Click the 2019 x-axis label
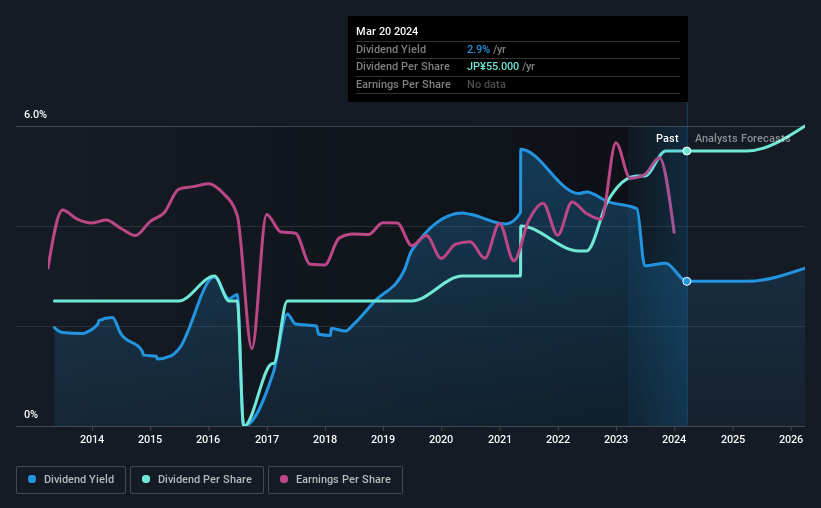Image resolution: width=821 pixels, height=508 pixels. coord(383,439)
